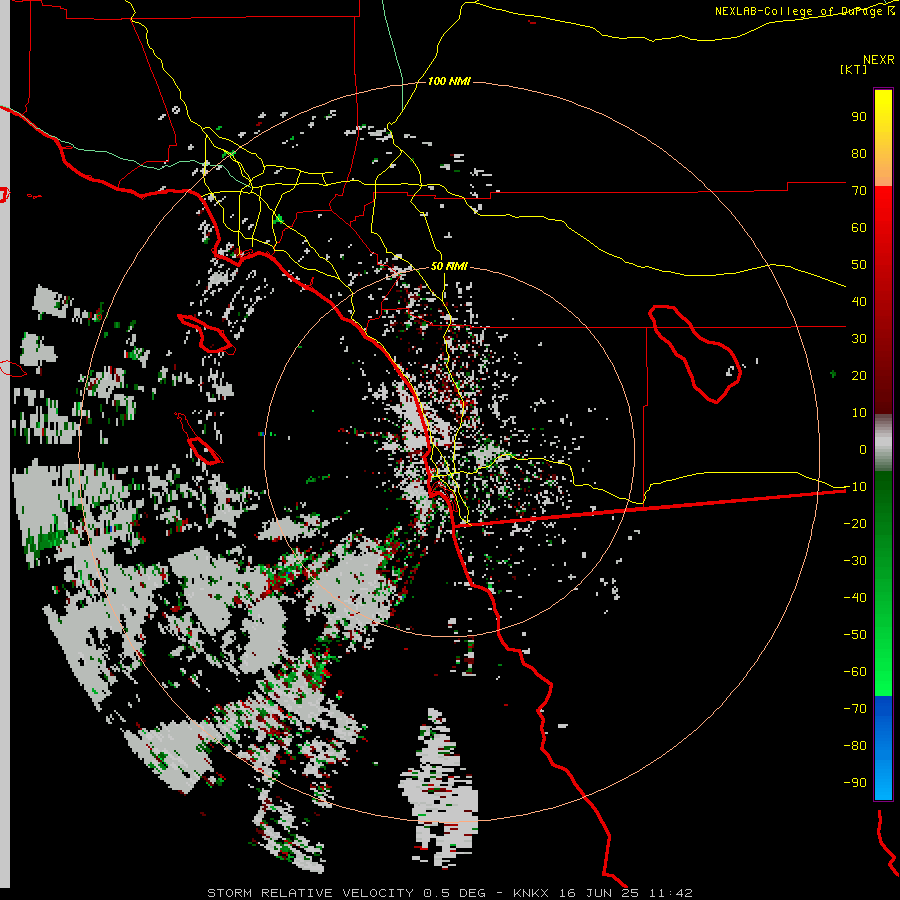Click the -40 value on the velocity scale
This screenshot has width=900, height=900.
coord(855,598)
